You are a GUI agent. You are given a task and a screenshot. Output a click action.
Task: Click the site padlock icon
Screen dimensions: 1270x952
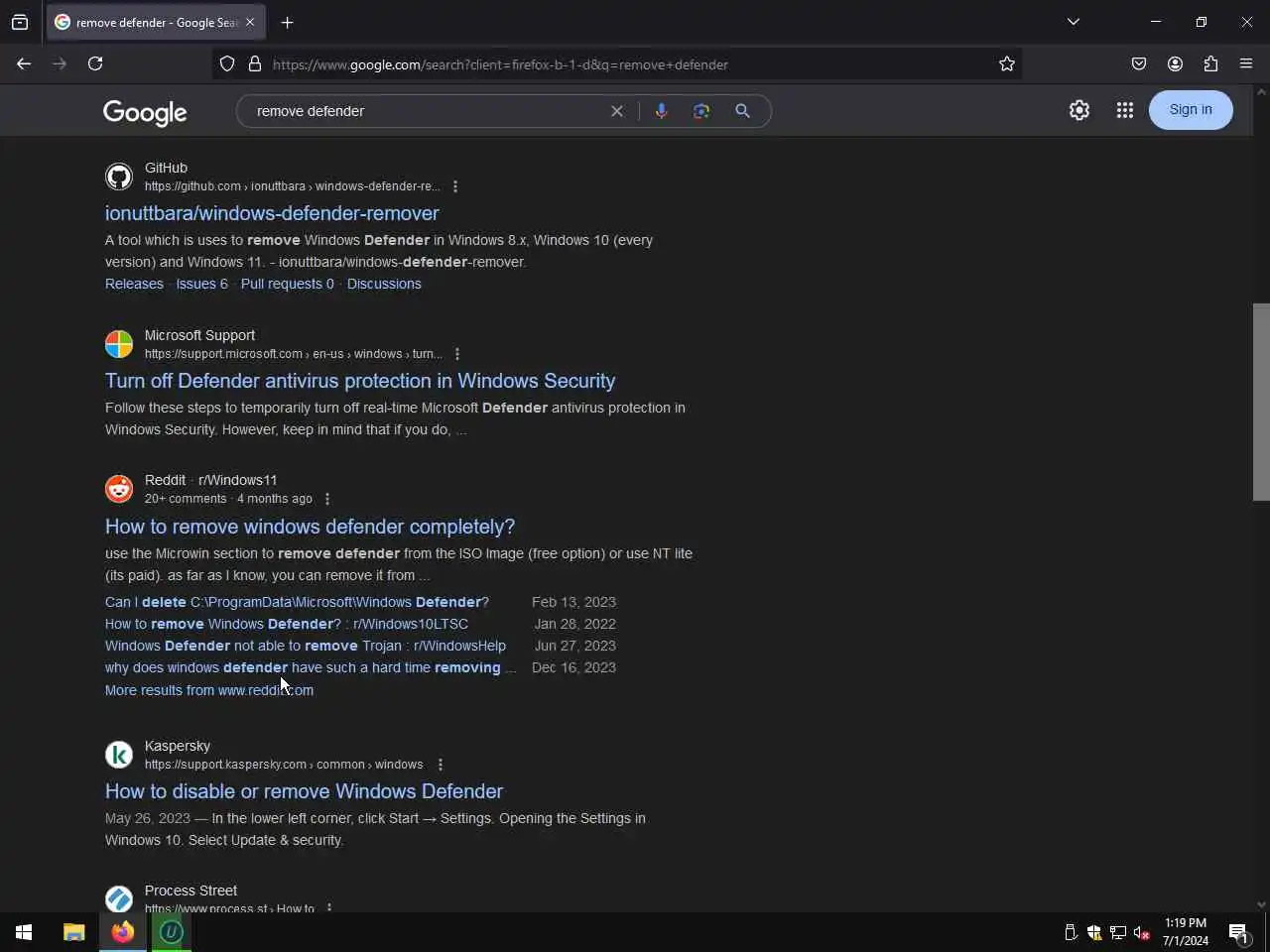(x=255, y=63)
